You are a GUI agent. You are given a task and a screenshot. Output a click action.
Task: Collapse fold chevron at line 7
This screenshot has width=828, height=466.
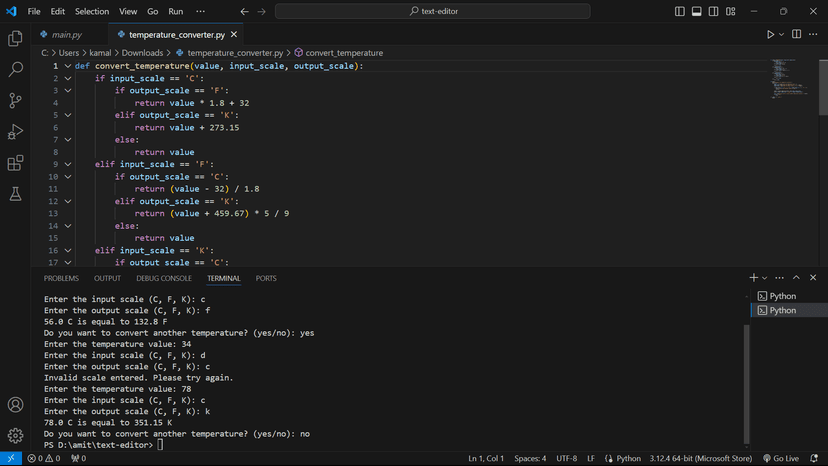tap(68, 139)
